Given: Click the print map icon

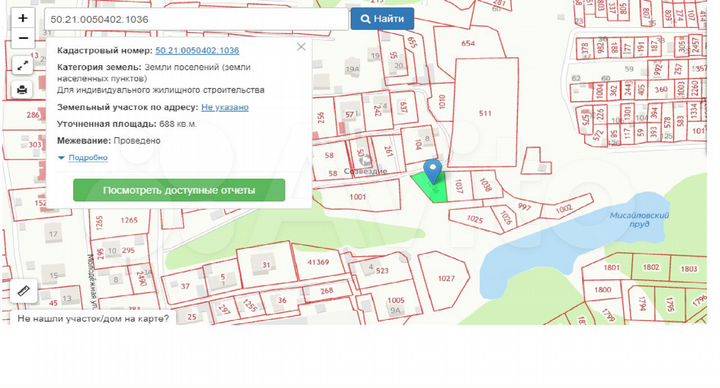Looking at the screenshot, I should (22, 89).
